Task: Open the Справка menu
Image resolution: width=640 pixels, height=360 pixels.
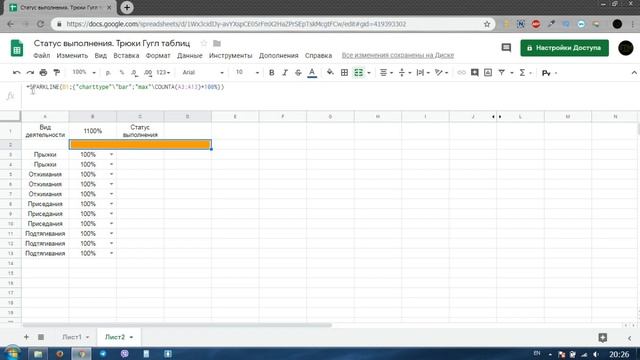Action: [x=318, y=56]
